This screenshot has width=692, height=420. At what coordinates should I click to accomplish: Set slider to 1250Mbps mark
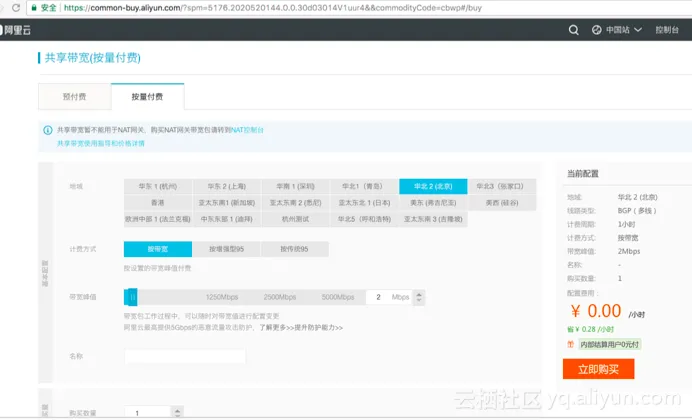(x=222, y=297)
